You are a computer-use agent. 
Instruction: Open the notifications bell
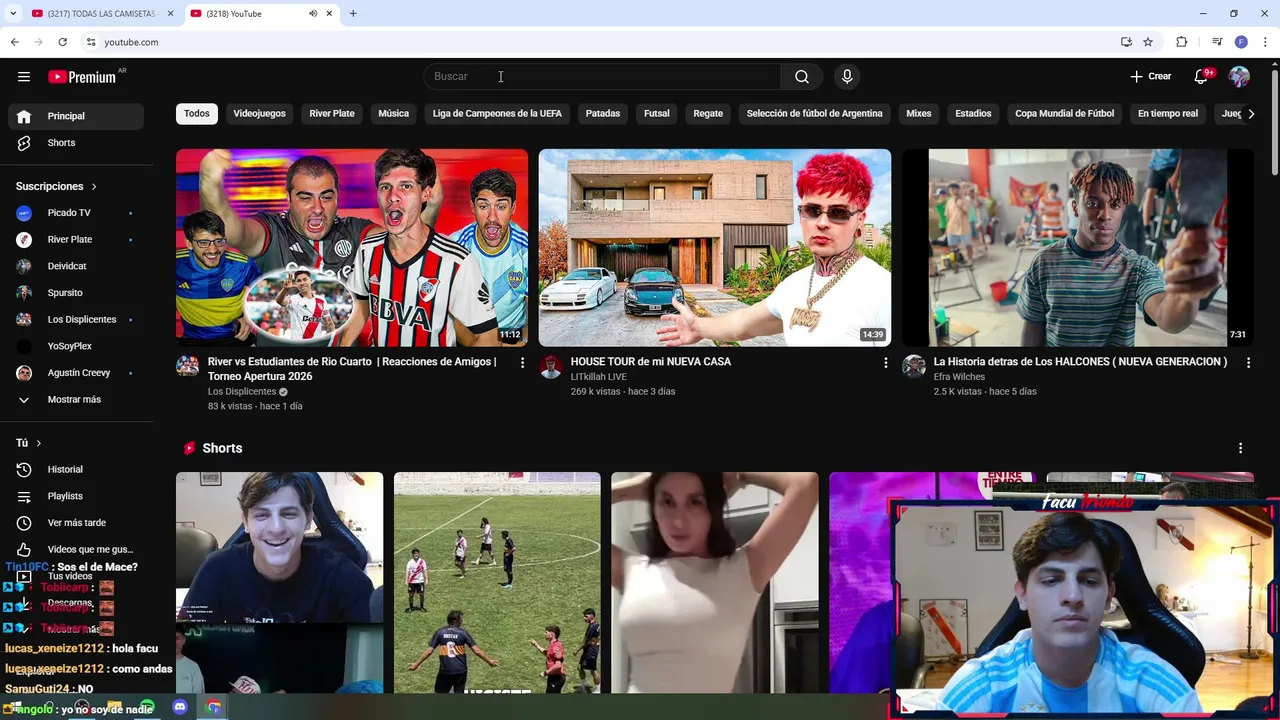[1202, 77]
